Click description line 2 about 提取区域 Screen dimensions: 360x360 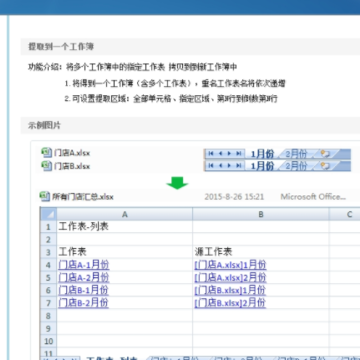click(171, 99)
